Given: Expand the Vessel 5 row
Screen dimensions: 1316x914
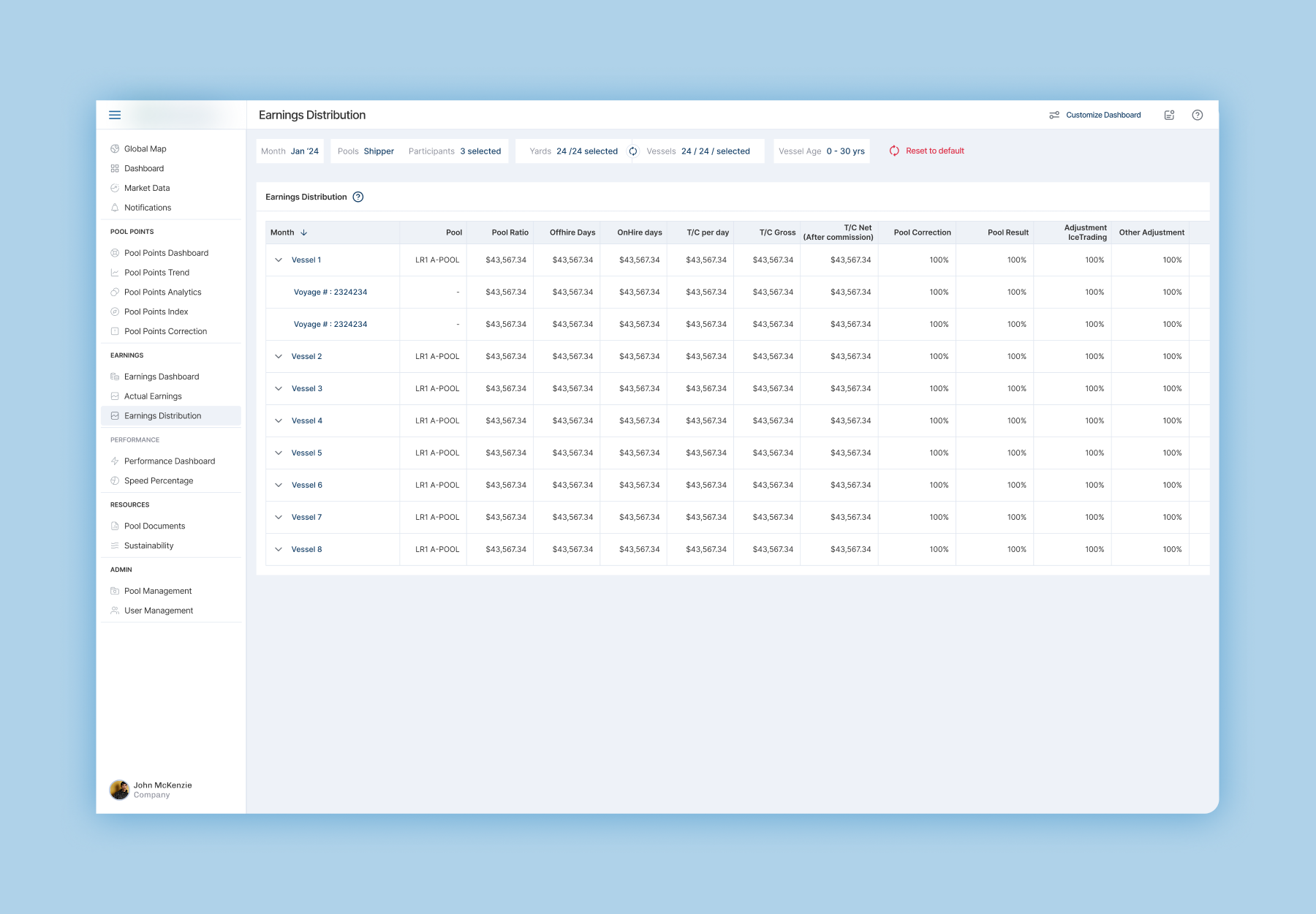Looking at the screenshot, I should 279,453.
